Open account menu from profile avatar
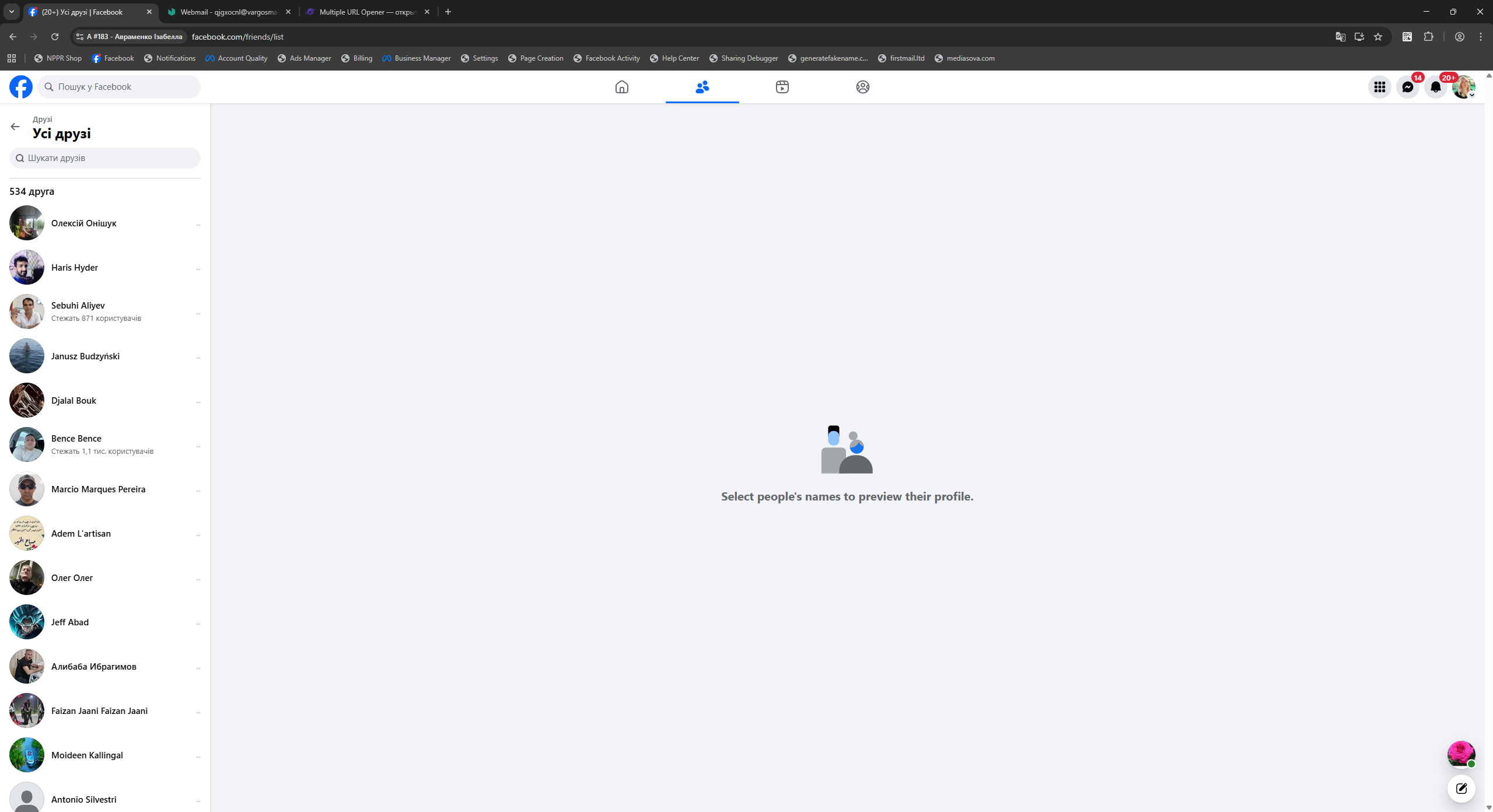Viewport: 1493px width, 812px height. 1463,87
